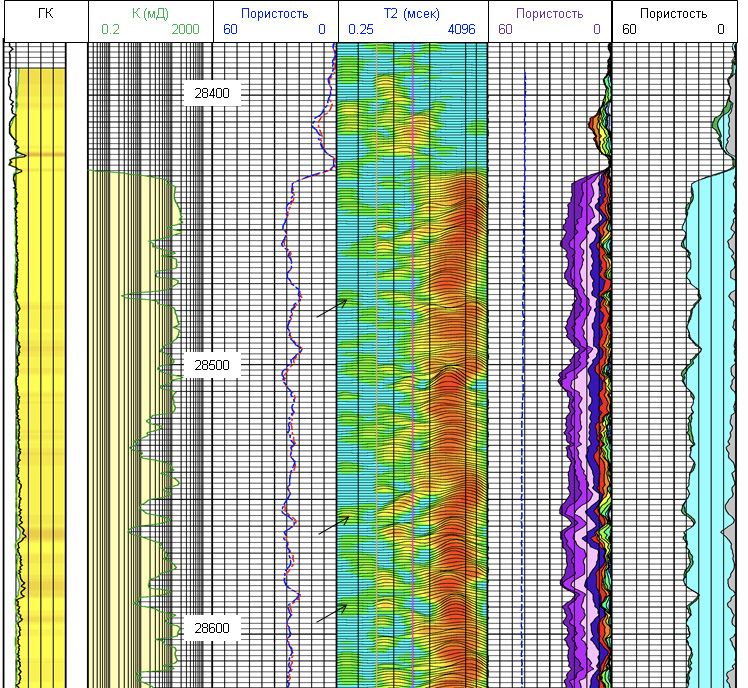Click the purple Пористость track title
Viewport: 748px width, 688px height.
[x=549, y=14]
